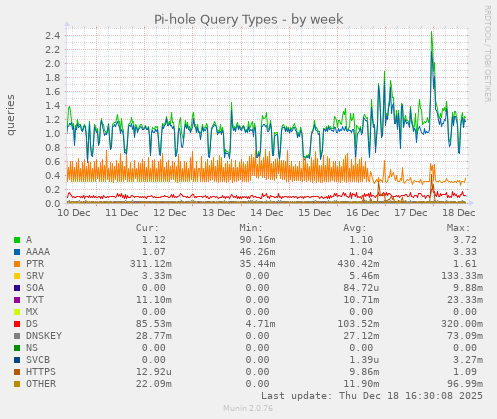Click the 'TXT' legend label
497x419 pixels.
coord(35,300)
